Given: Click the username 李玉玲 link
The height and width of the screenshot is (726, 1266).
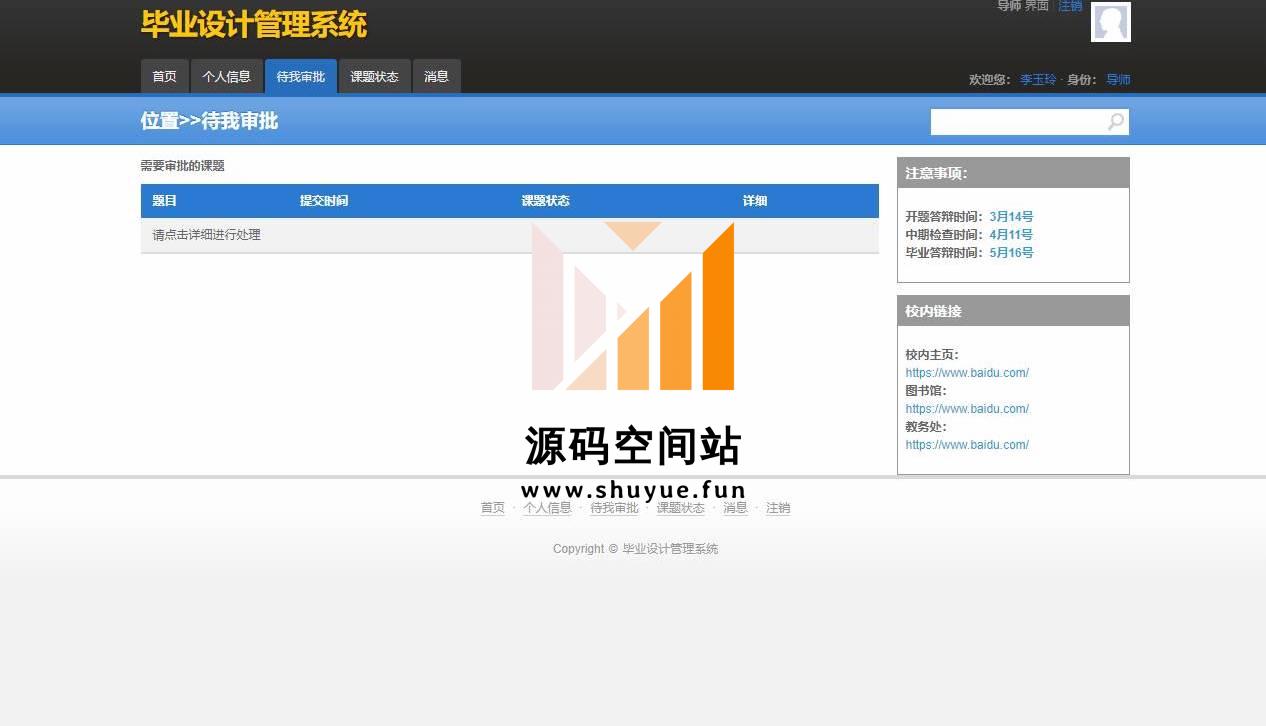Looking at the screenshot, I should point(1038,79).
